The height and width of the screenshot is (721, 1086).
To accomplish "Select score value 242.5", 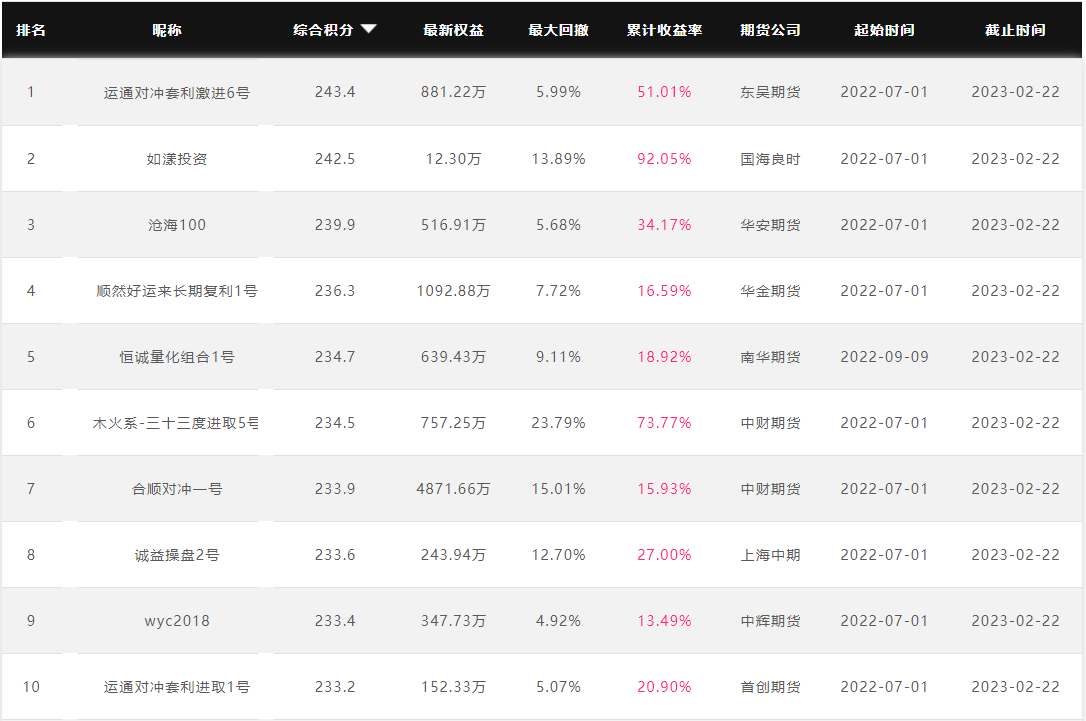I will pos(335,159).
